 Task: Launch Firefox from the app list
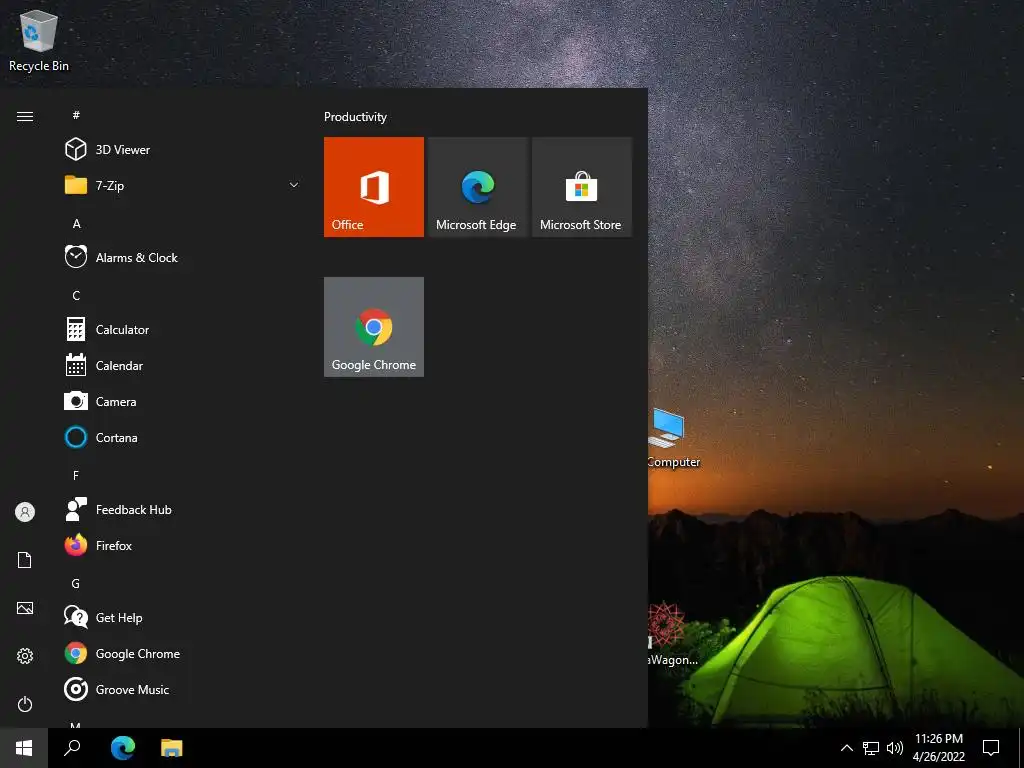182,545
